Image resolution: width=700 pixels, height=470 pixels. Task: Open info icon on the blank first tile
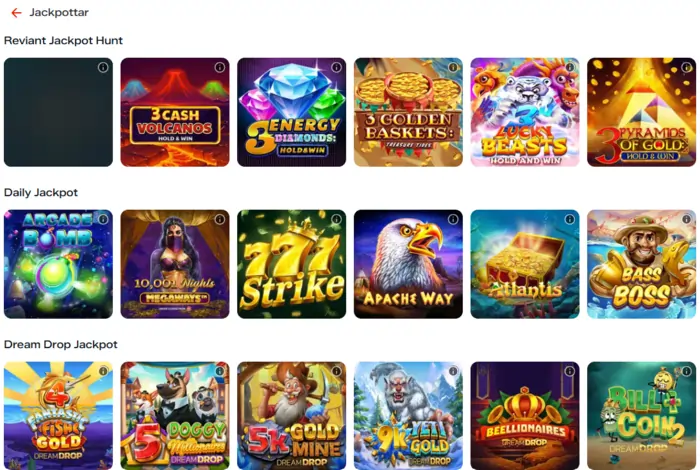tap(103, 67)
